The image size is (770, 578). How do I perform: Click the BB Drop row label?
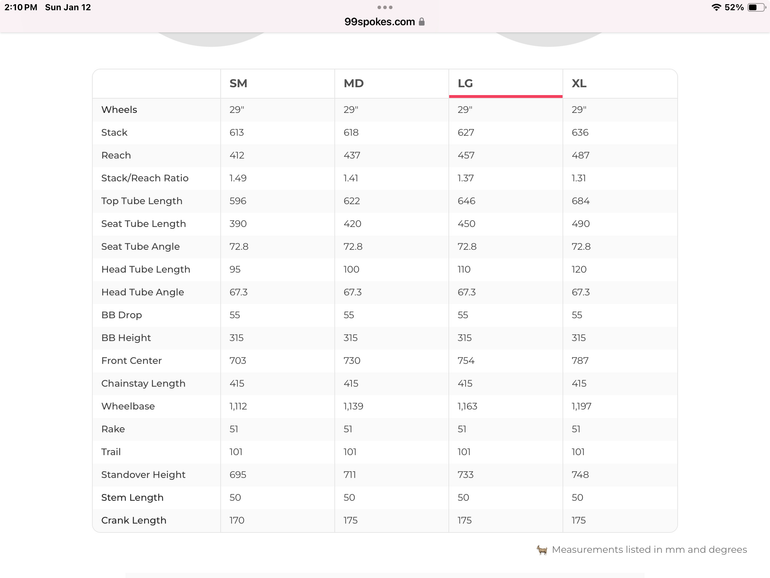tap(121, 315)
